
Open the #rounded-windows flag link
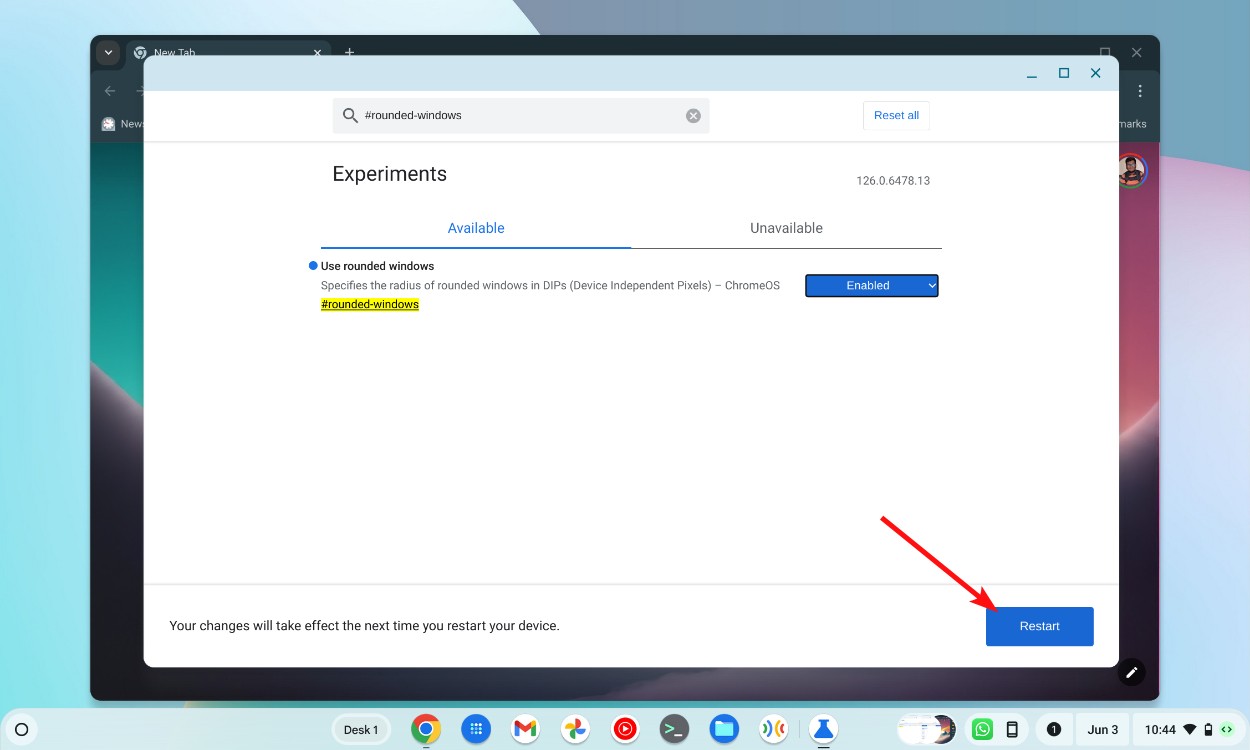(x=370, y=304)
